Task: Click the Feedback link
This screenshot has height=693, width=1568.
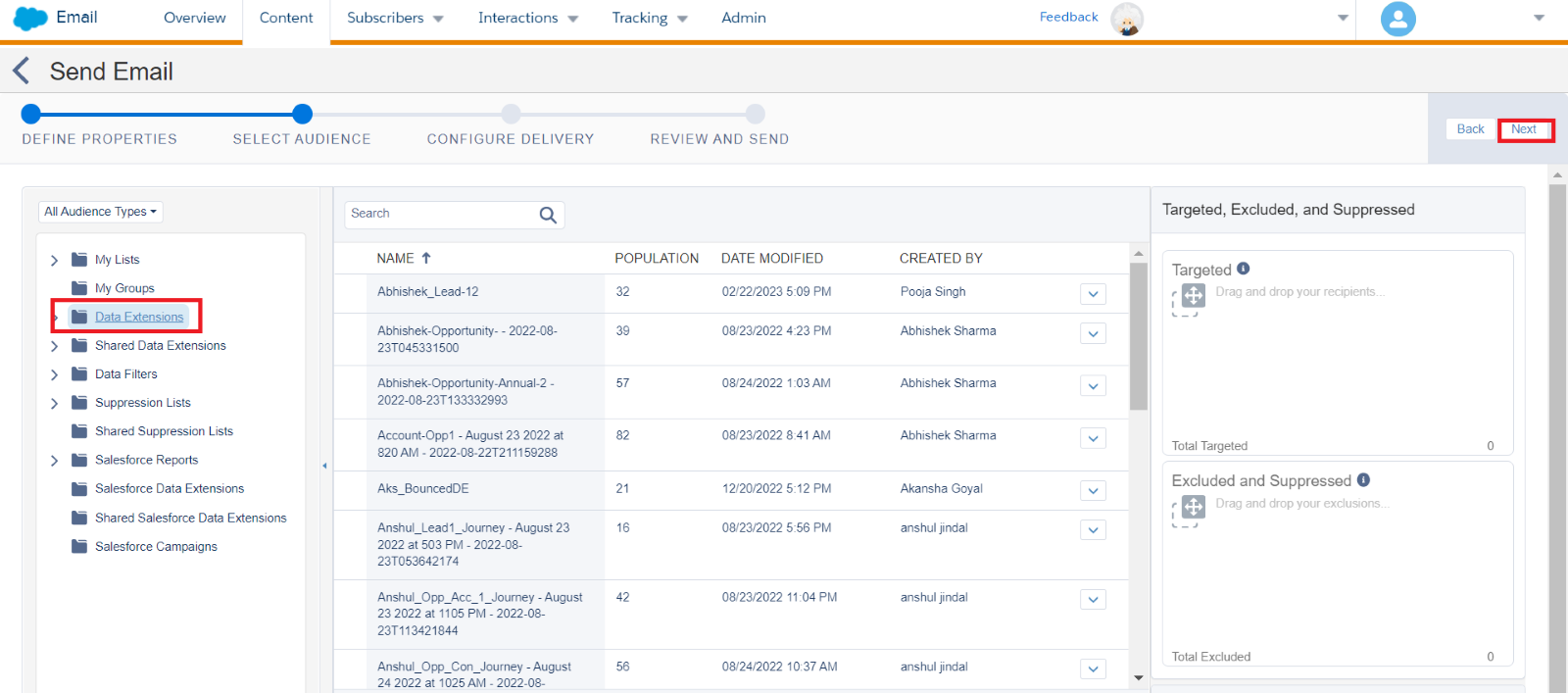Action: [1068, 17]
